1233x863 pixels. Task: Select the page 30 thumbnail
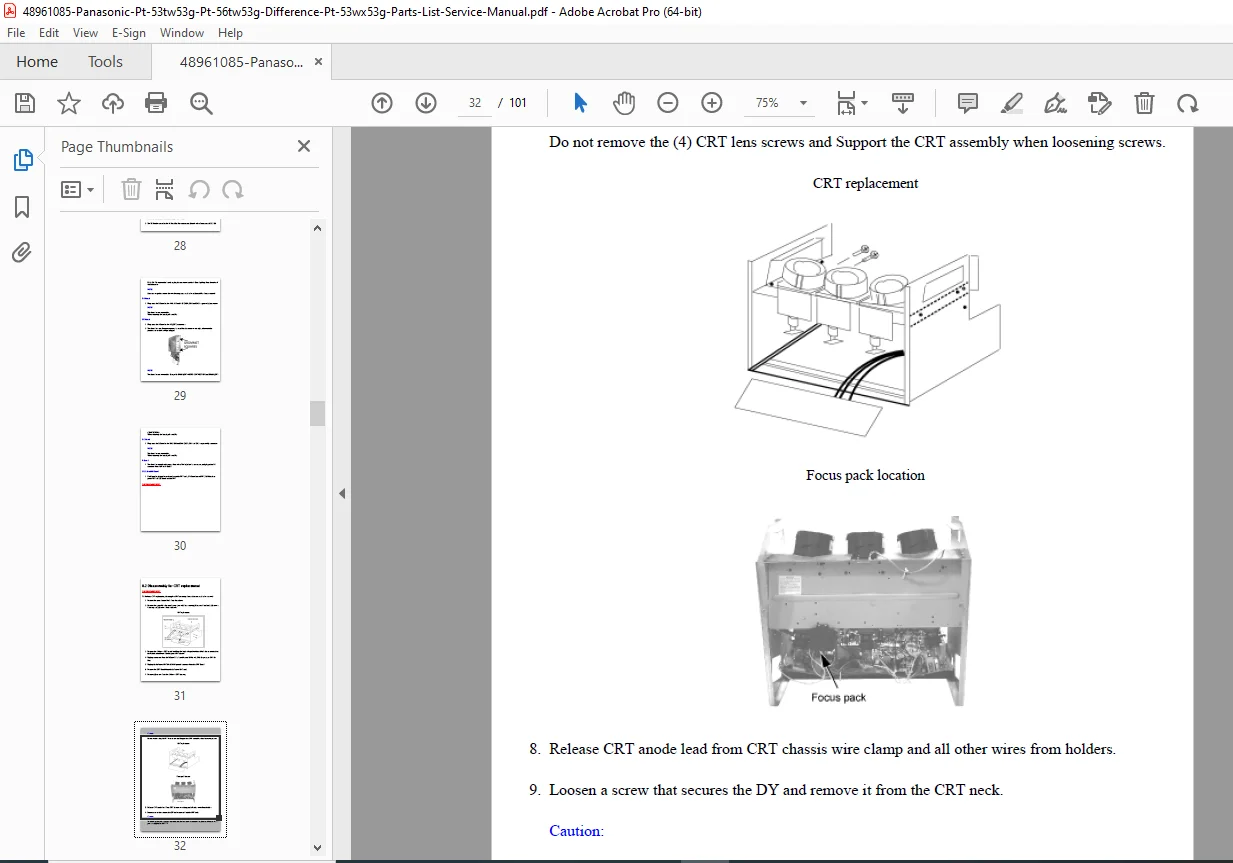[x=180, y=480]
